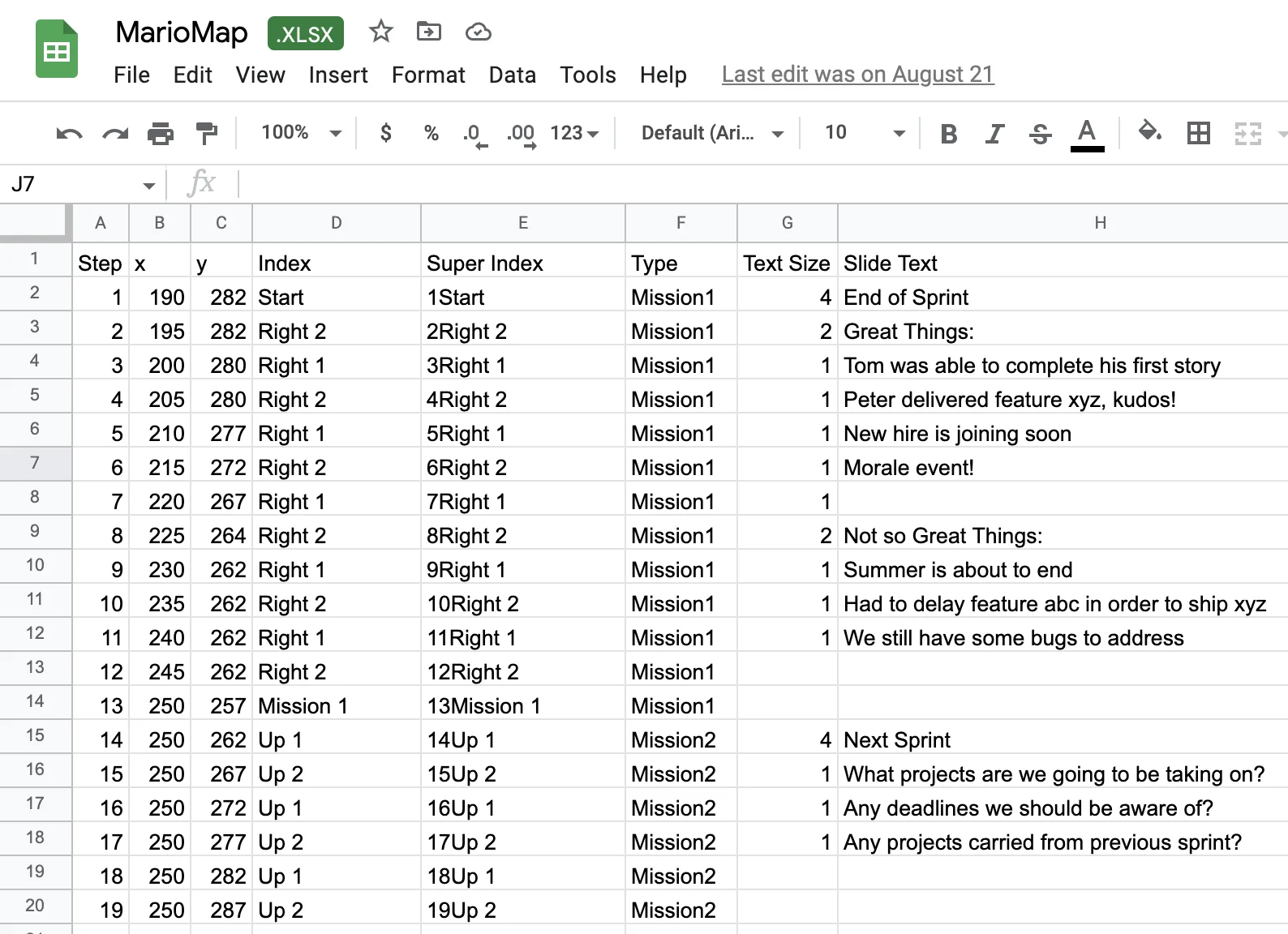Star the MarioMap document
Image resolution: width=1288 pixels, height=934 pixels.
tap(380, 32)
